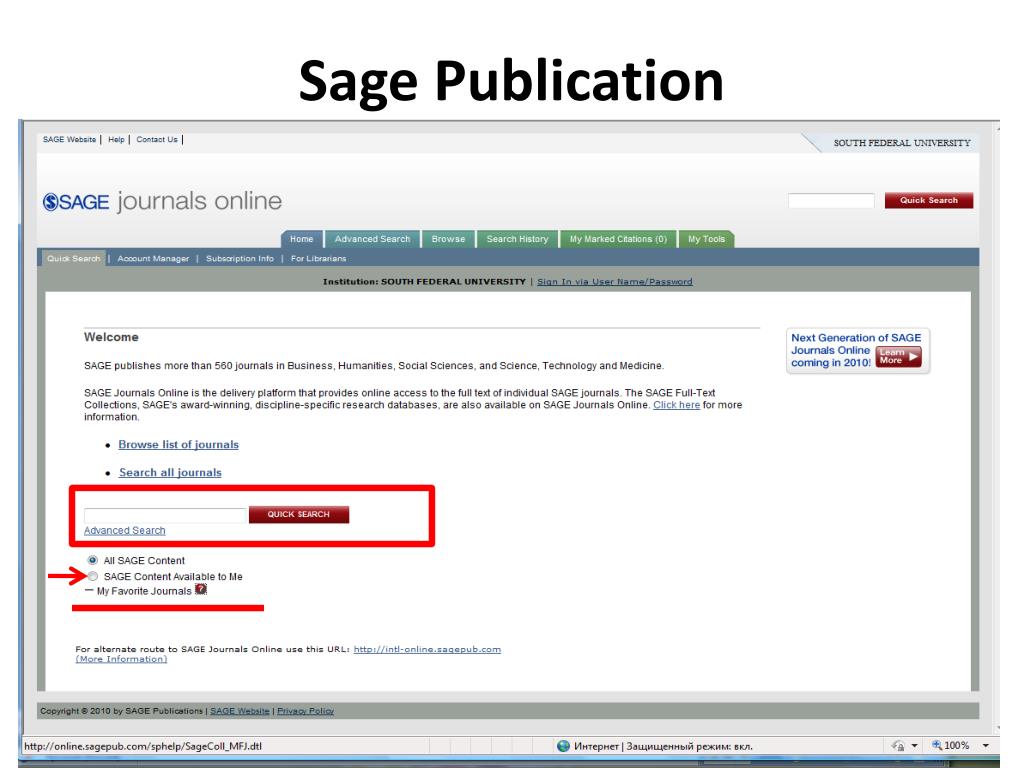Open Browse list of journals link

(178, 444)
